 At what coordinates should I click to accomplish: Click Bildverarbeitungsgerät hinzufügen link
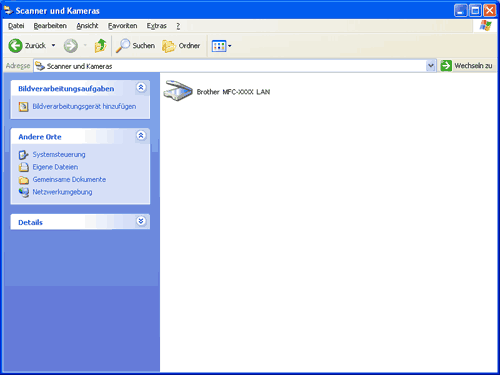(84, 107)
